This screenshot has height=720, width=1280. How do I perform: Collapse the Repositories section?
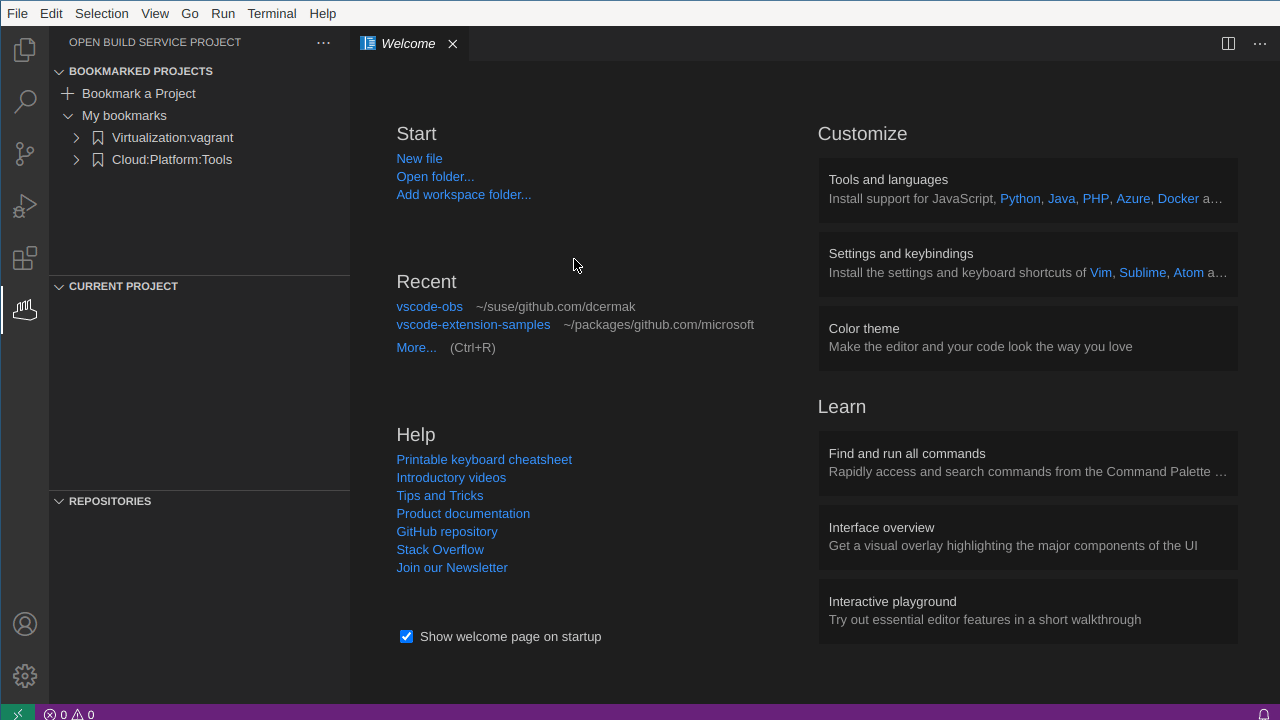(x=59, y=502)
